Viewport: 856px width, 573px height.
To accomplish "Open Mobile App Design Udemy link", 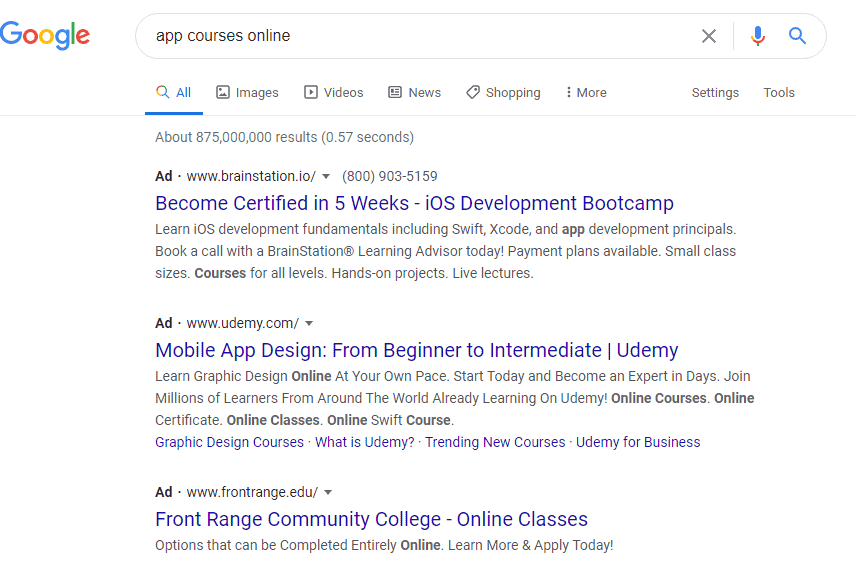I will (417, 350).
